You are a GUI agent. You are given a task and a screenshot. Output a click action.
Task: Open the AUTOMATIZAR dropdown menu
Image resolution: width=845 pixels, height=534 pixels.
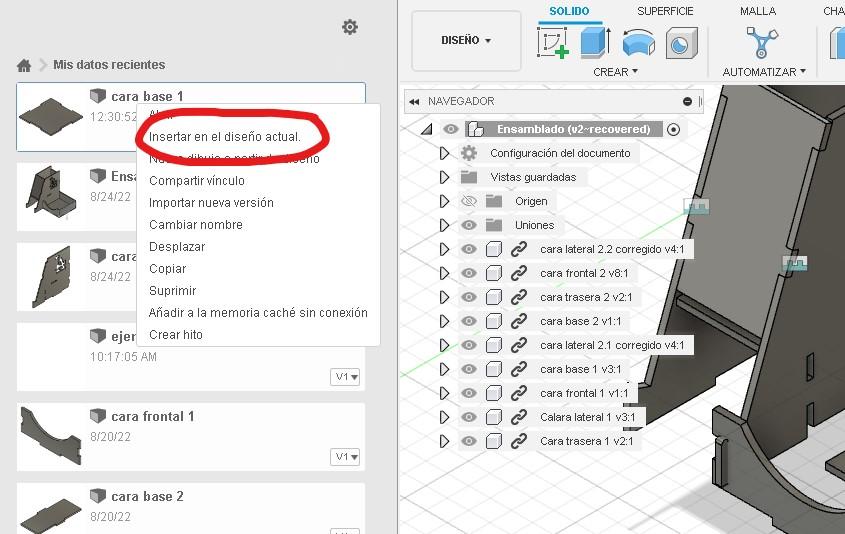[x=764, y=72]
